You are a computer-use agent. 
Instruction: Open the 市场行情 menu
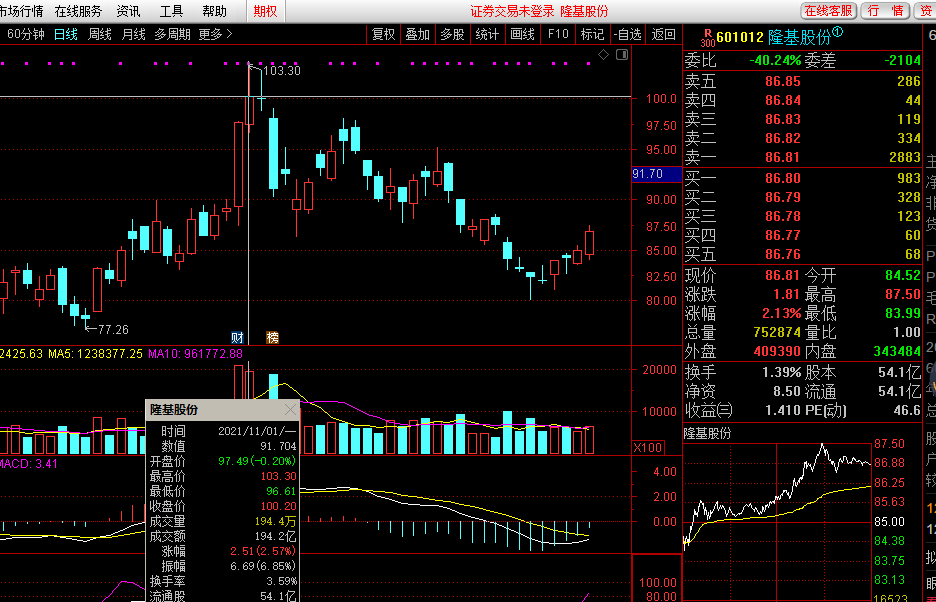(x=21, y=11)
